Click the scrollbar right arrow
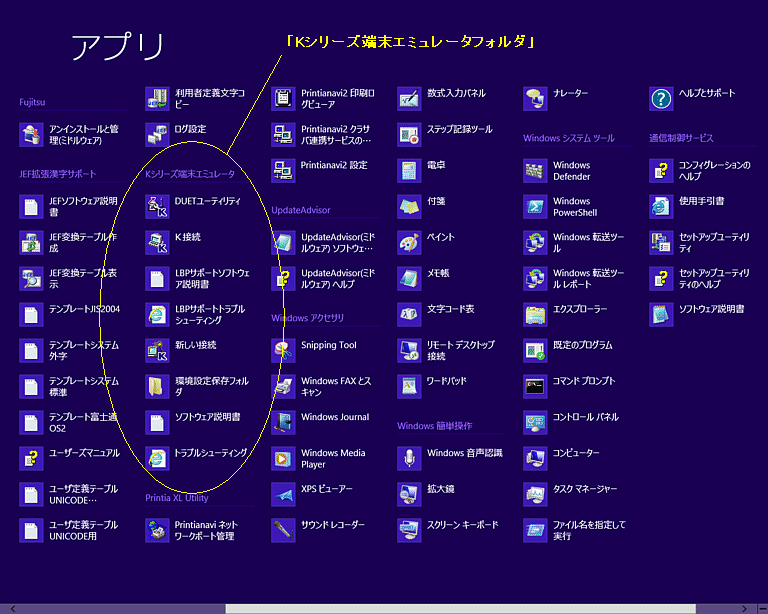The width and height of the screenshot is (768, 614). pyautogui.click(x=744, y=609)
